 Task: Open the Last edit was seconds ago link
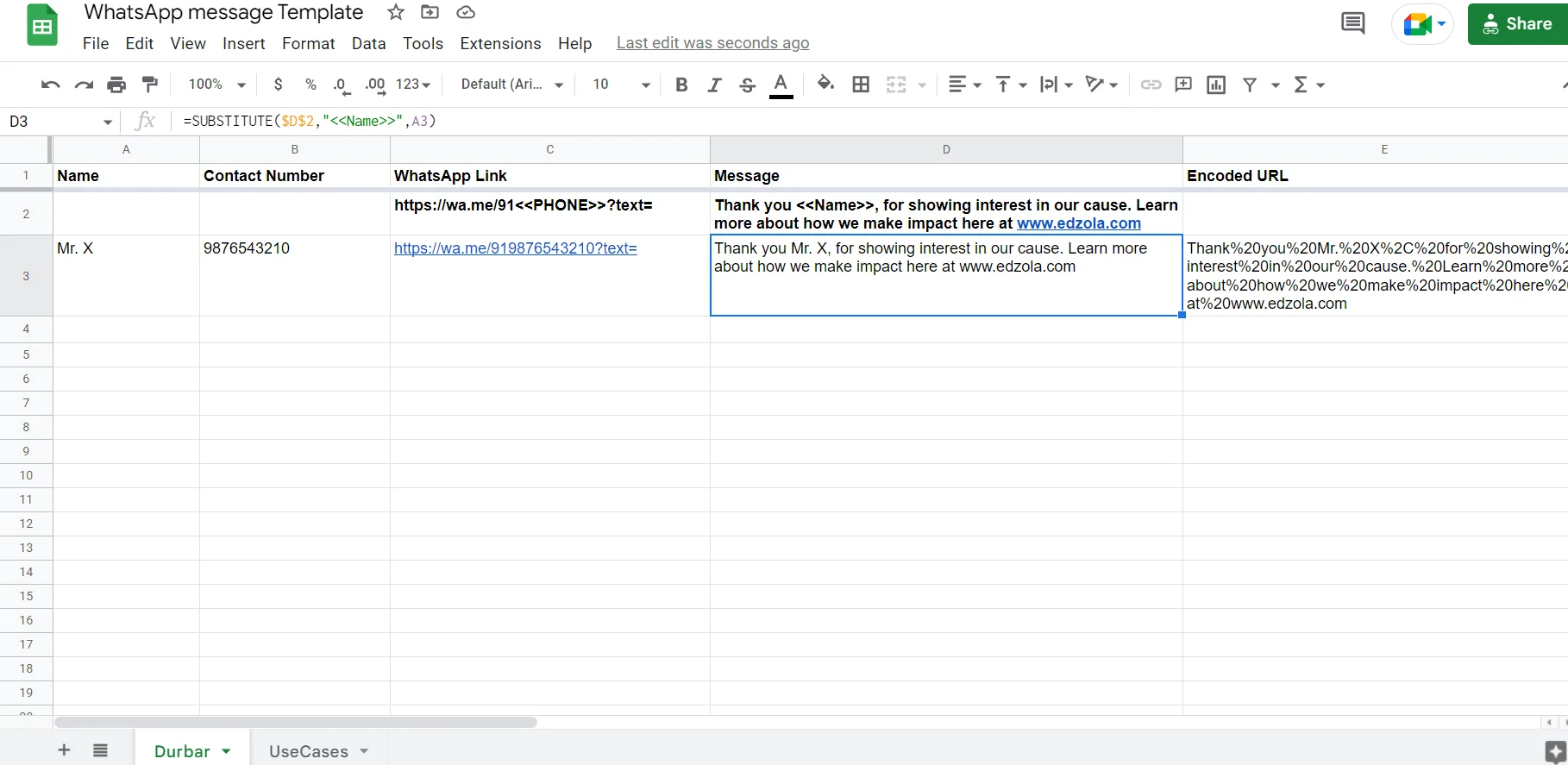712,43
